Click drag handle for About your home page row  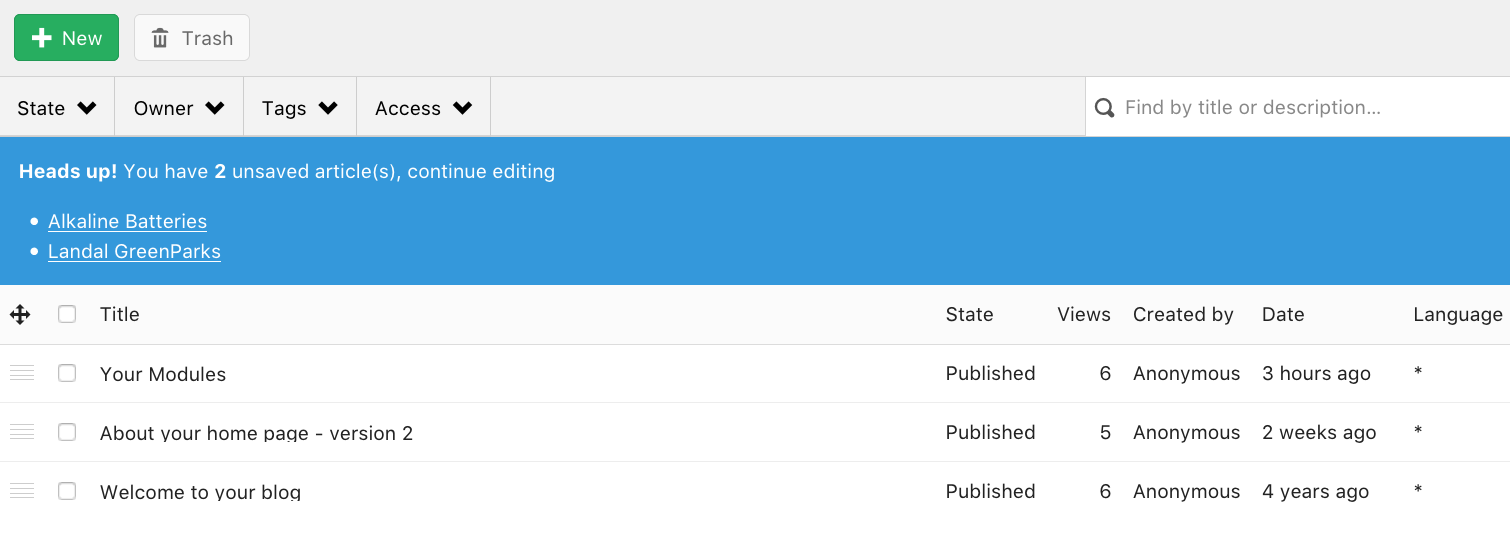[x=22, y=432]
